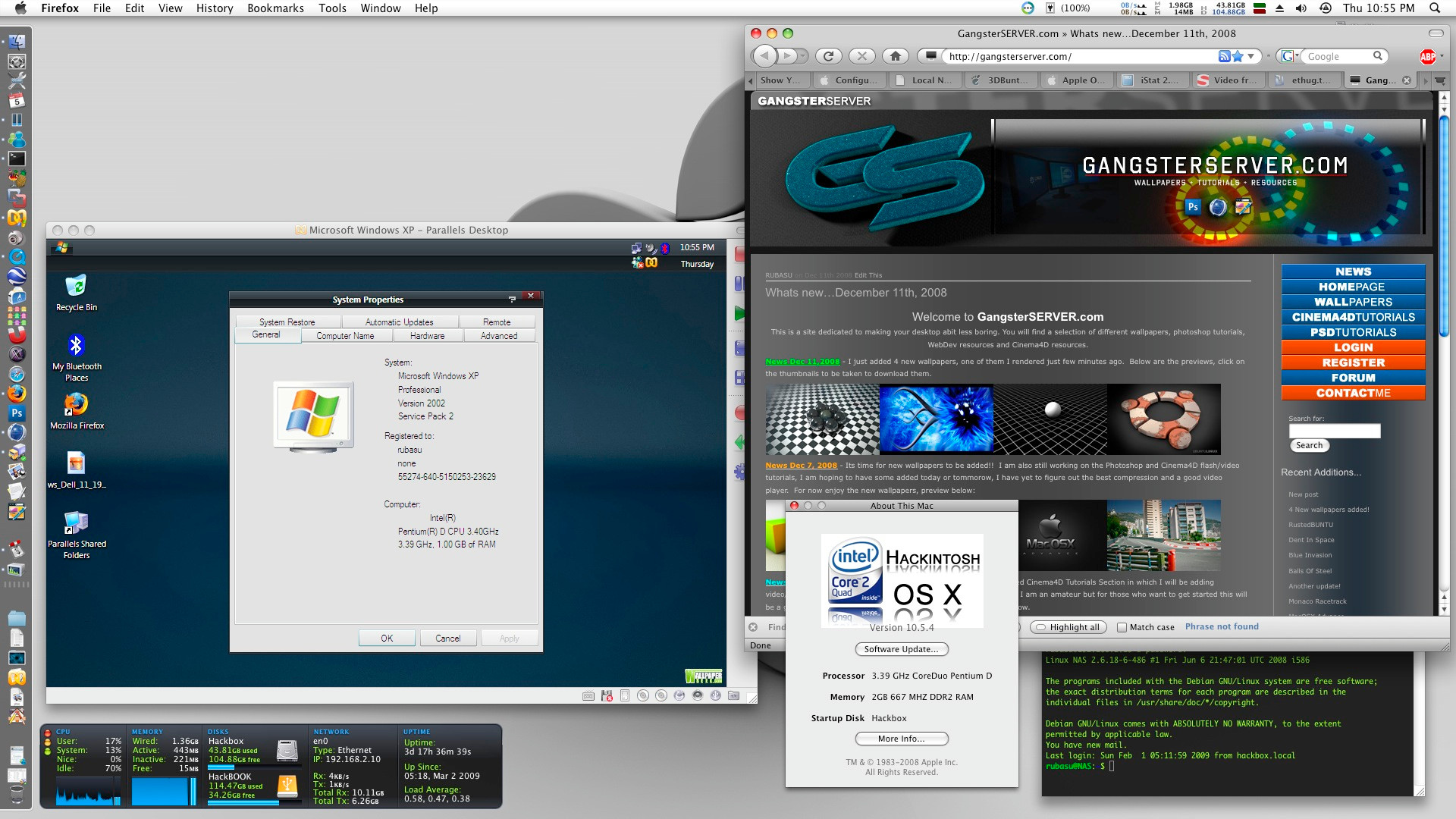Launch QuickTime Player from the Dock
Viewport: 1456px width, 819px height.
(17, 257)
